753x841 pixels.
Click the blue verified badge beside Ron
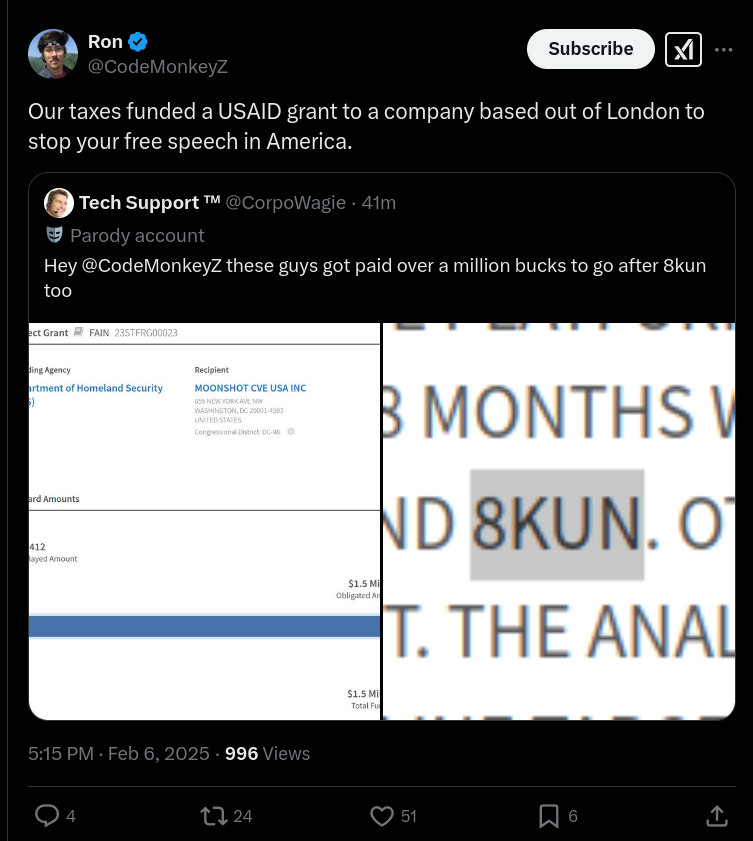pos(138,42)
